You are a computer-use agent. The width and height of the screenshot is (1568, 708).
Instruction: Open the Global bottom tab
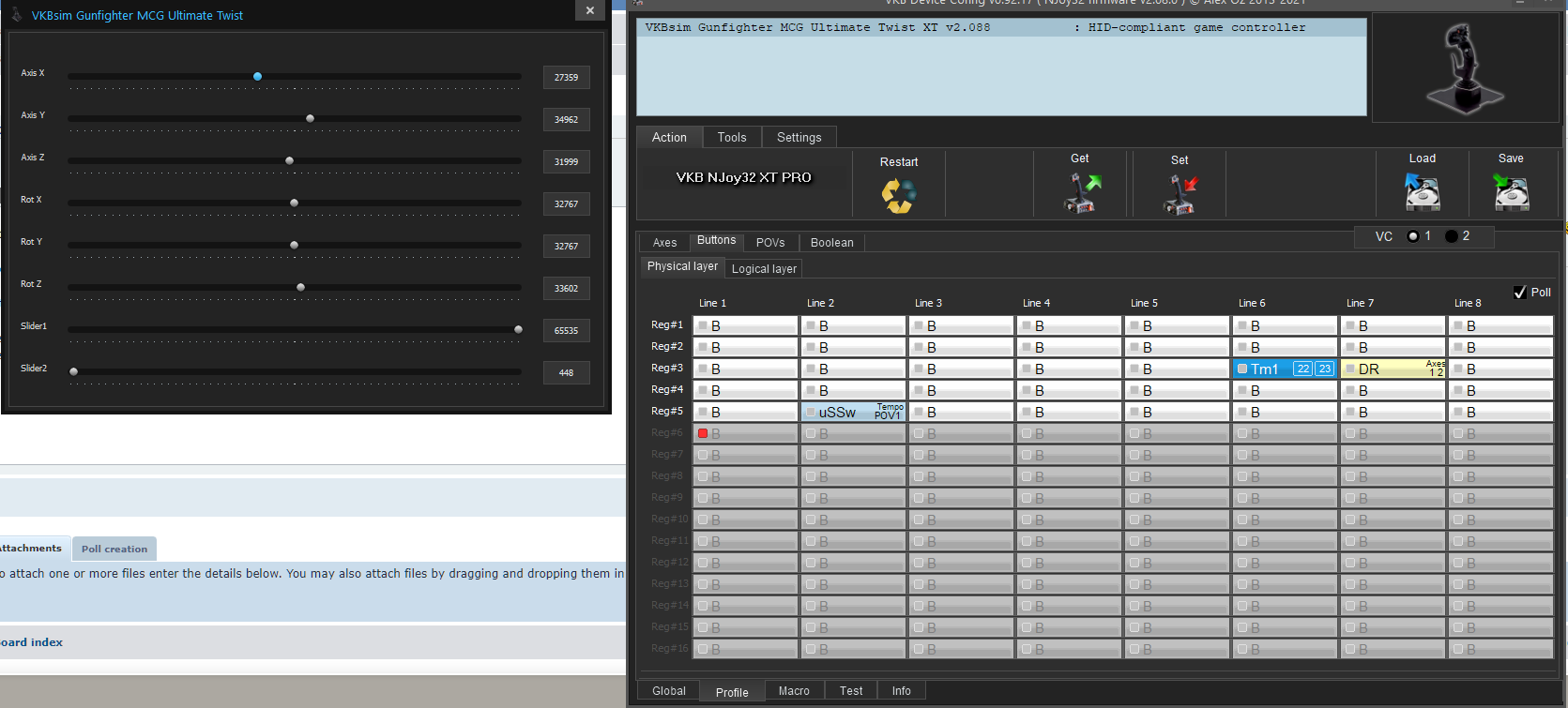[669, 691]
